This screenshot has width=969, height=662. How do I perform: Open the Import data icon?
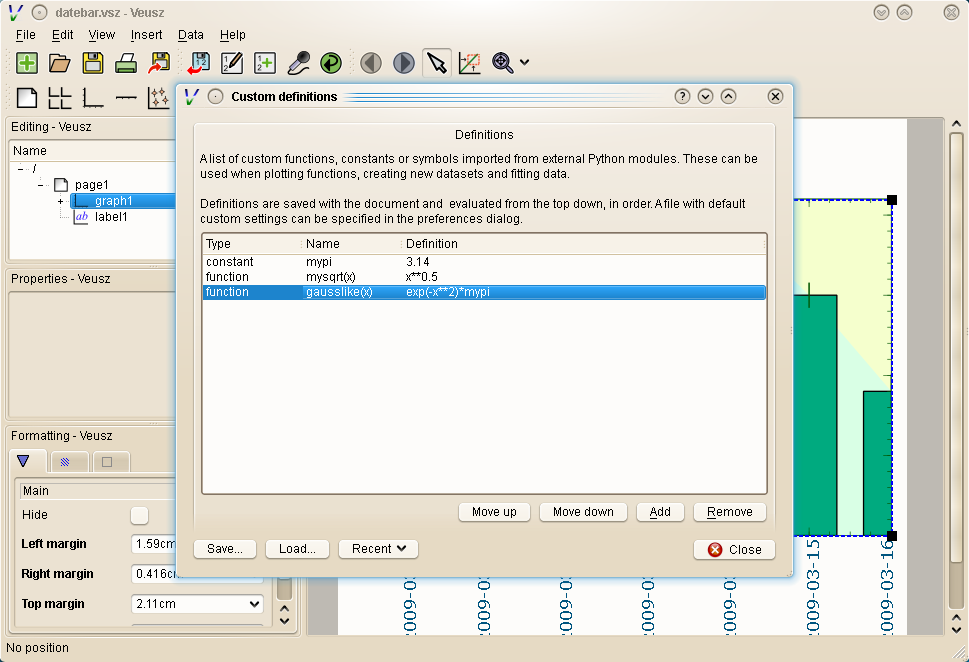coord(199,63)
